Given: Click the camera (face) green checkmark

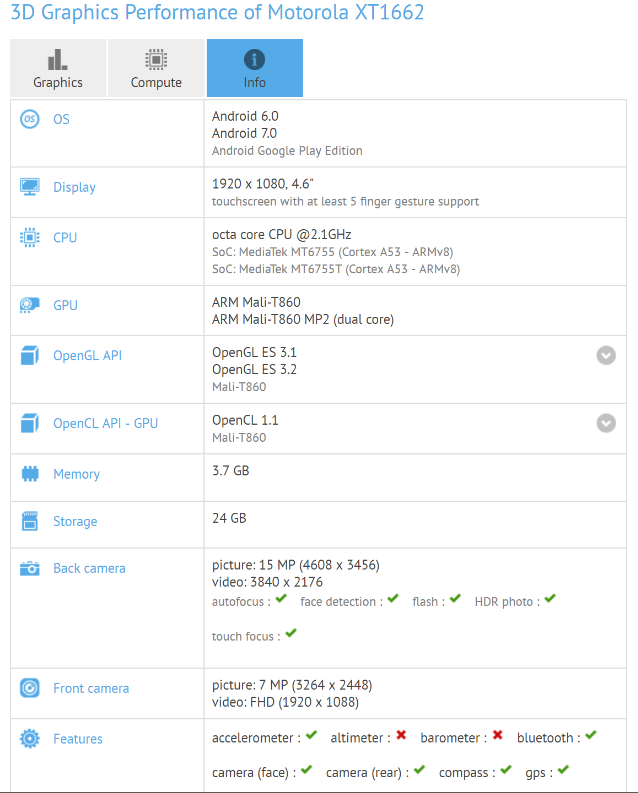Looking at the screenshot, I should (x=306, y=770).
